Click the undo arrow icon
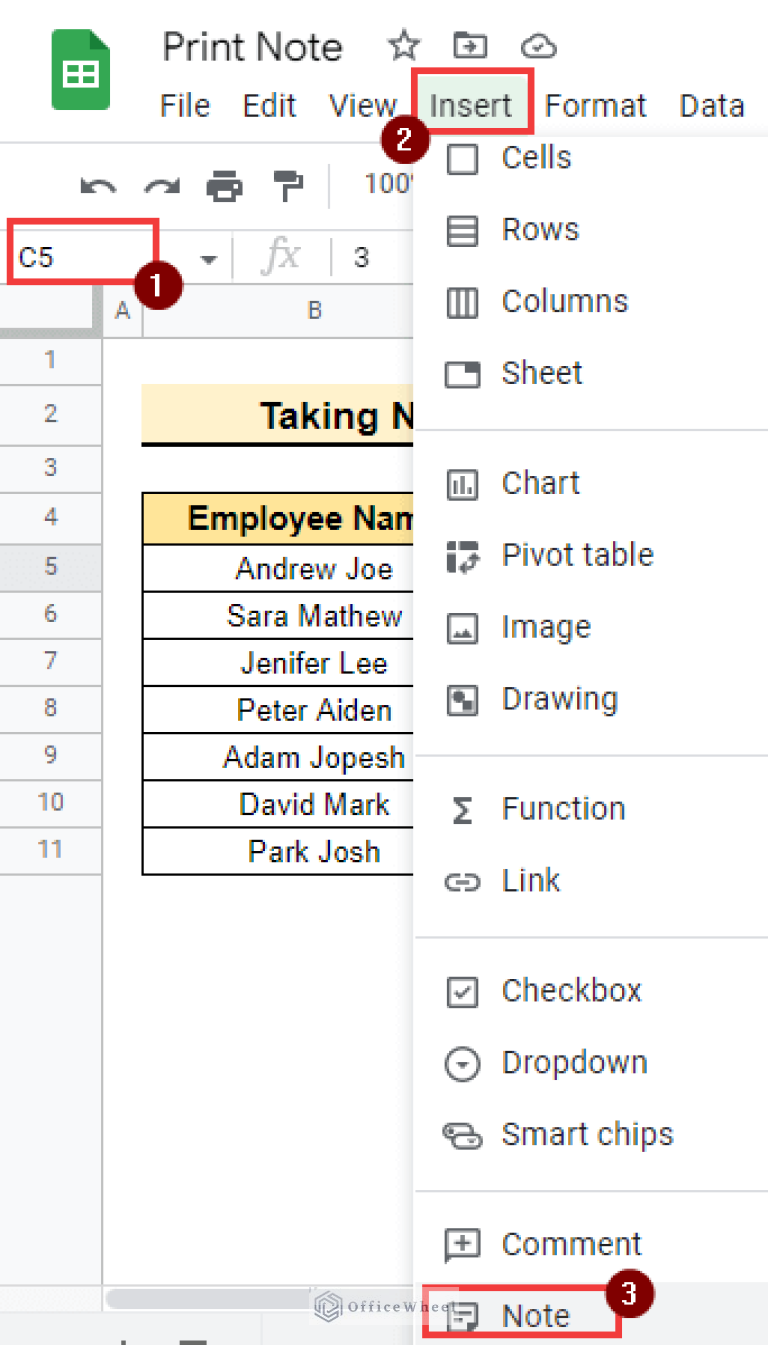This screenshot has width=768, height=1345. [98, 186]
